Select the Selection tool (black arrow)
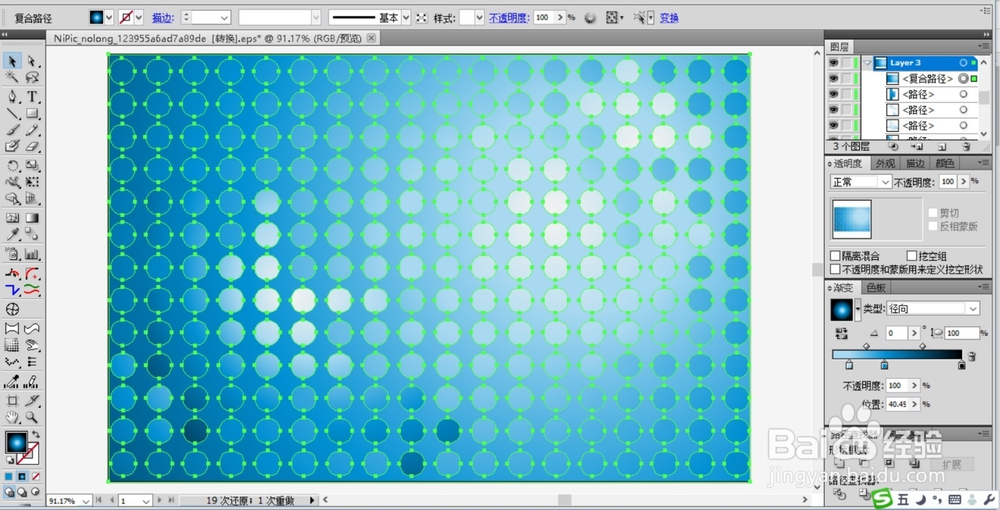This screenshot has width=1000, height=510. click(12, 61)
